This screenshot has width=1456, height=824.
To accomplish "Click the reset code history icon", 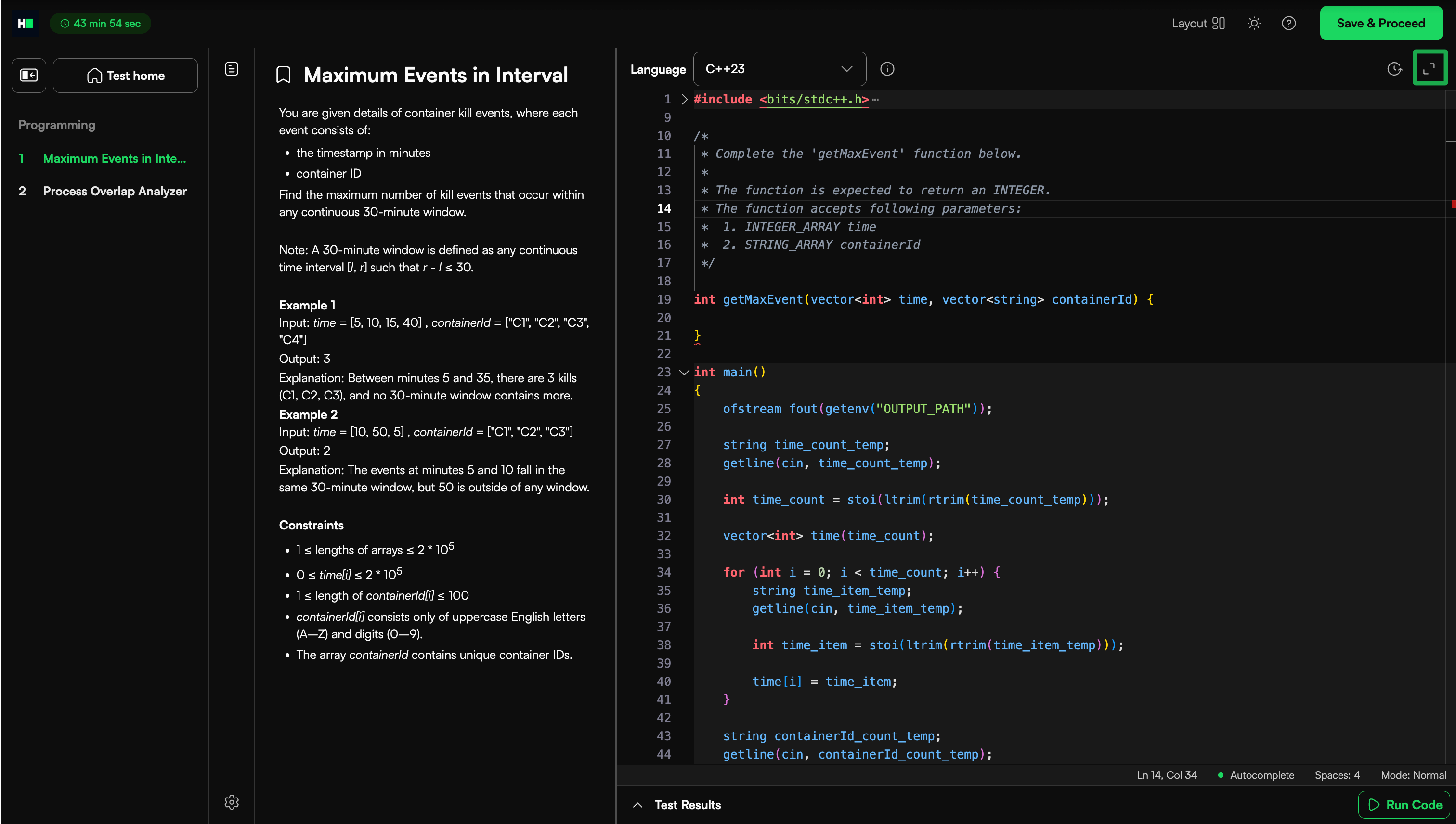I will (1394, 69).
